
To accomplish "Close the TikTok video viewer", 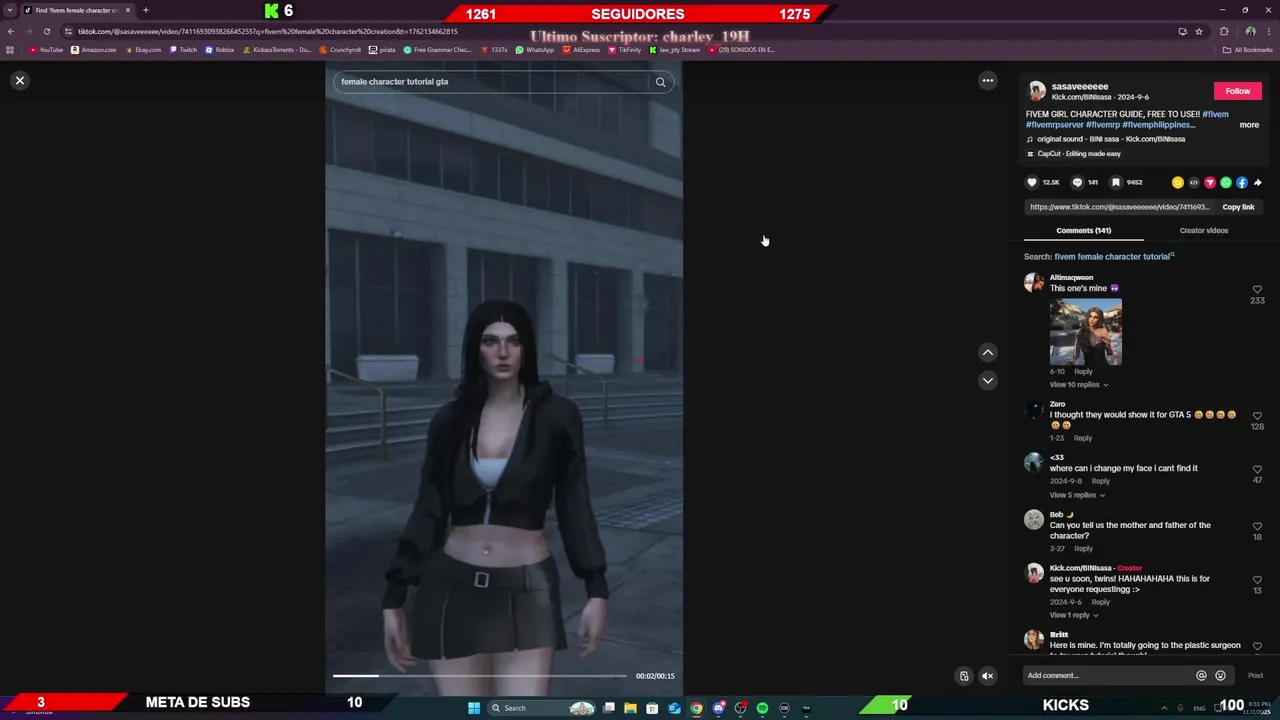I will click(x=19, y=80).
